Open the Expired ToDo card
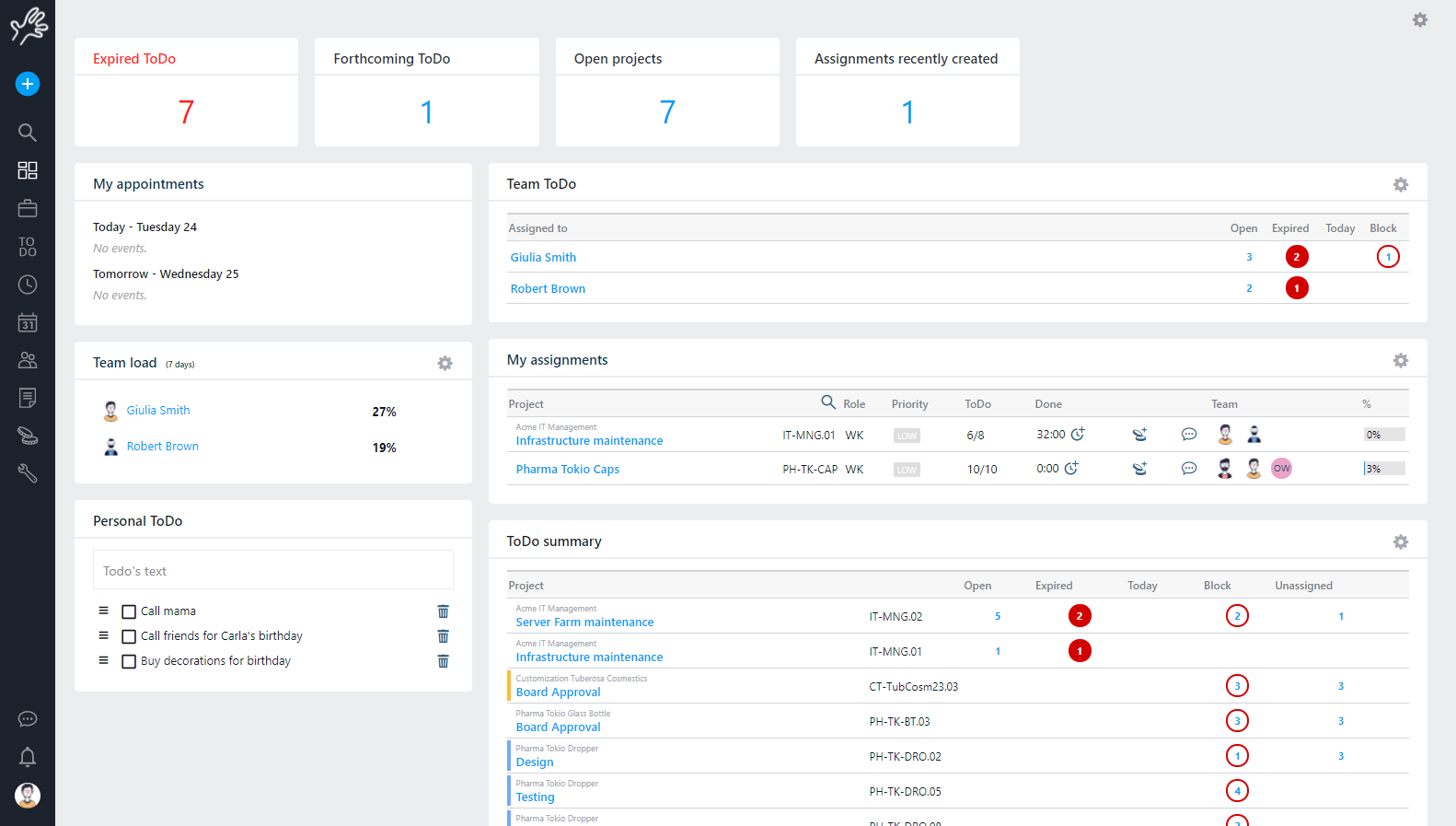 186,92
